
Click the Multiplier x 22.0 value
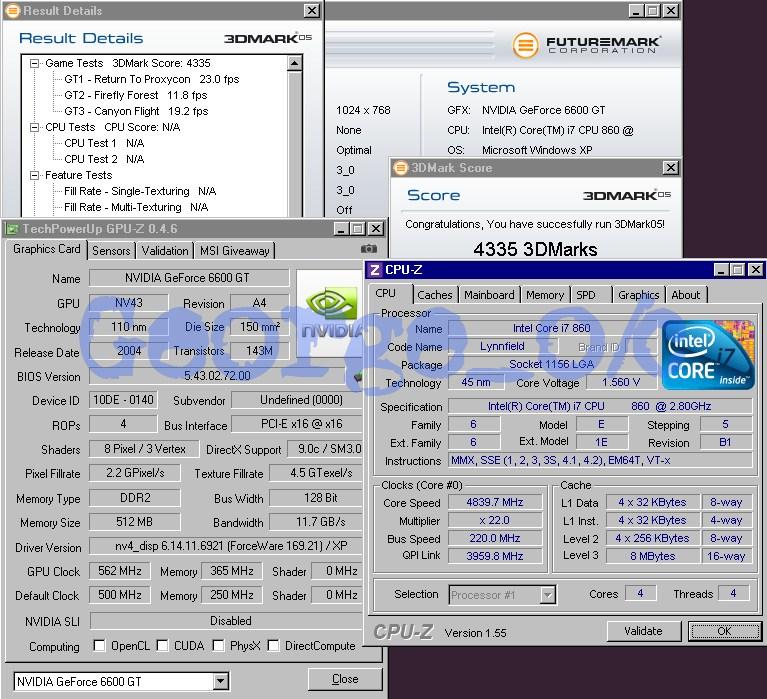coord(495,520)
